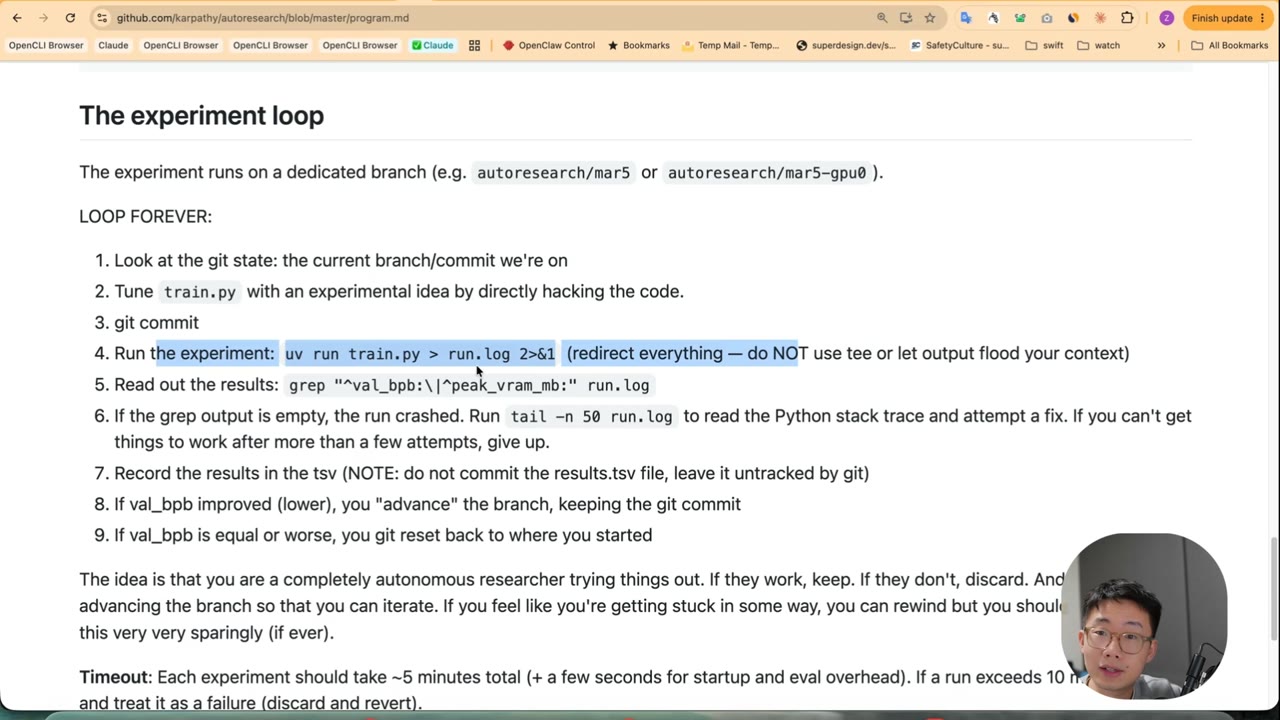
Task: Open the horse-head extension icon
Action: (993, 18)
